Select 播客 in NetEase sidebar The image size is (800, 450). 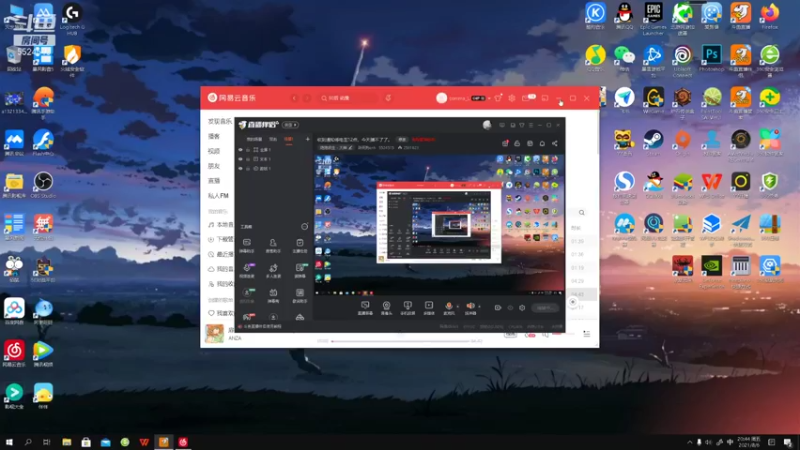[214, 136]
